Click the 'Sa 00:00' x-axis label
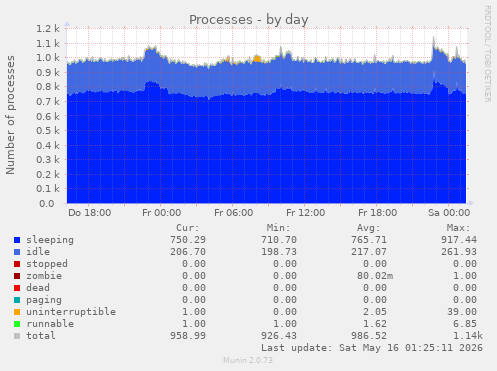The width and height of the screenshot is (497, 371). [449, 213]
